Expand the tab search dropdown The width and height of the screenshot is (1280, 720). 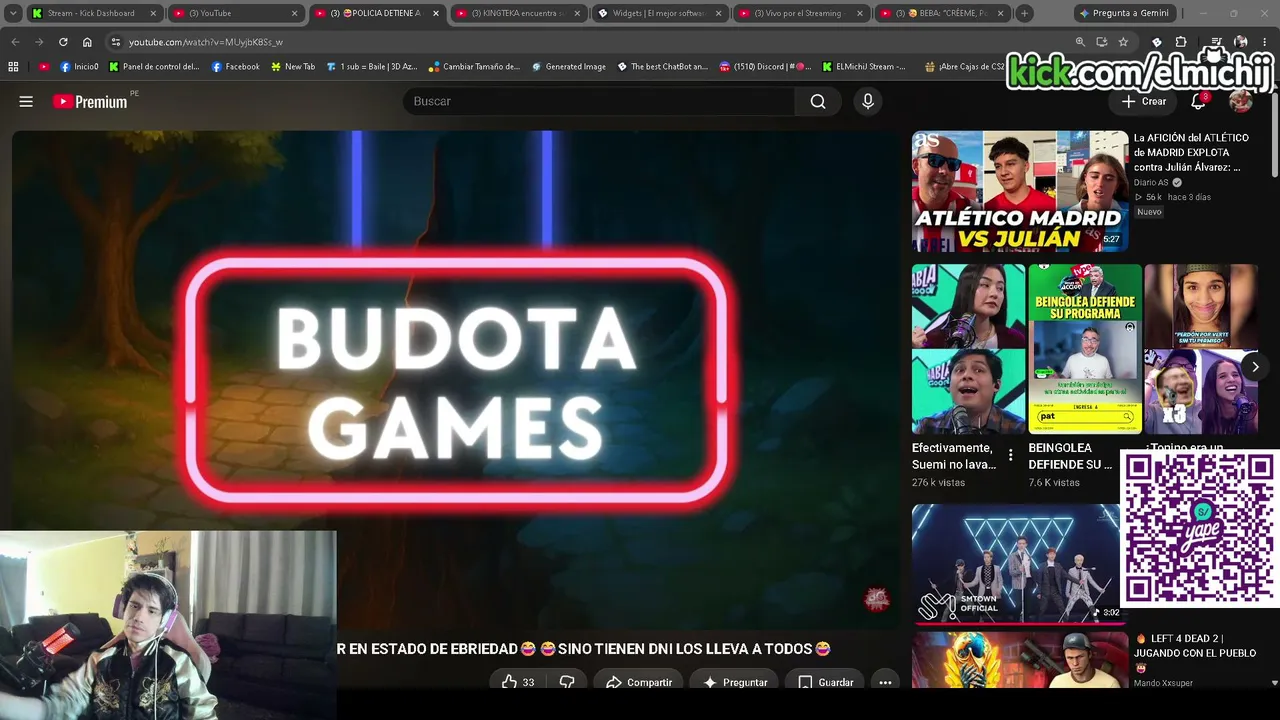click(x=13, y=13)
